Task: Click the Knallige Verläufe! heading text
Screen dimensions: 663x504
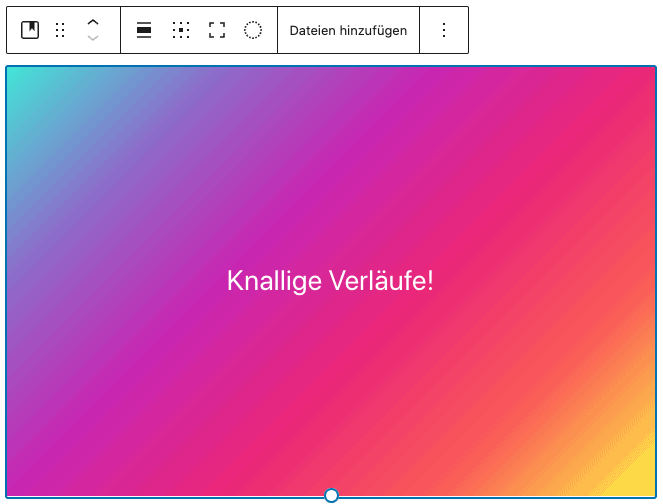Action: [330, 280]
